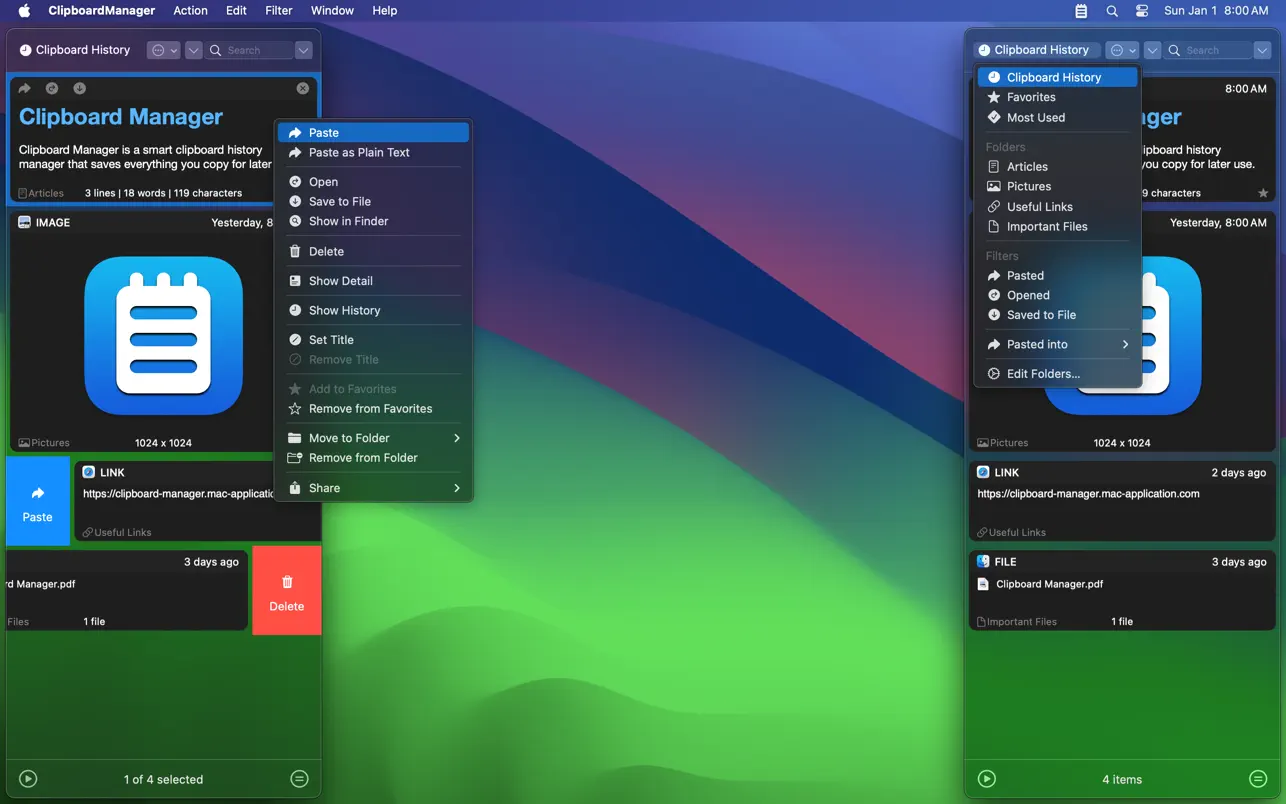1286x804 pixels.
Task: Select Favorites in the list dropdown
Action: 1057,97
